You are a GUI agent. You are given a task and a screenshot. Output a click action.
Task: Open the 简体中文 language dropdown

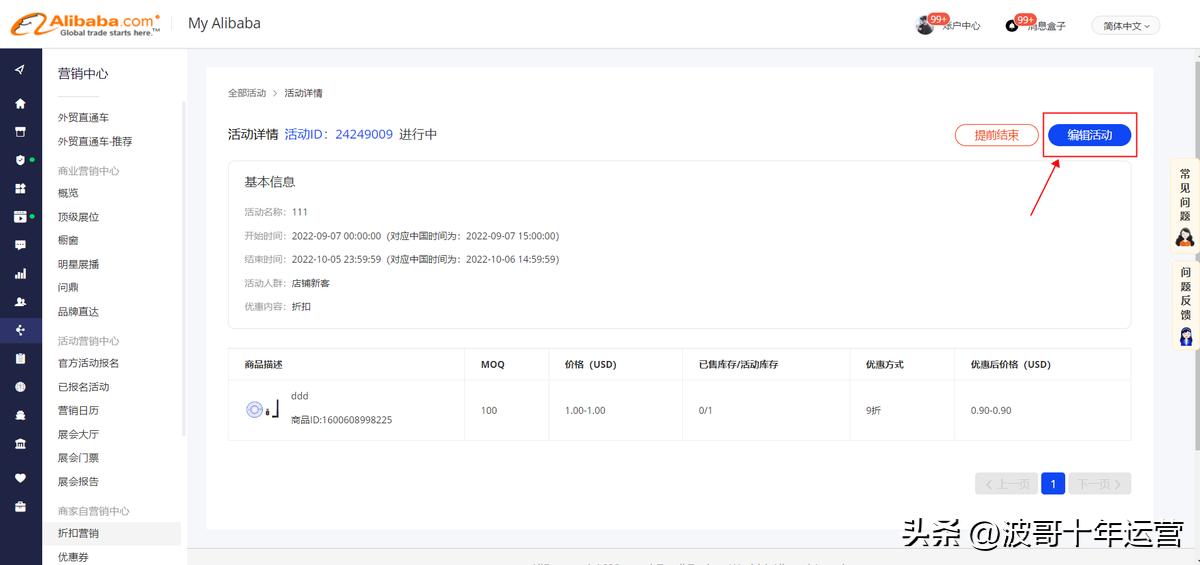1126,26
